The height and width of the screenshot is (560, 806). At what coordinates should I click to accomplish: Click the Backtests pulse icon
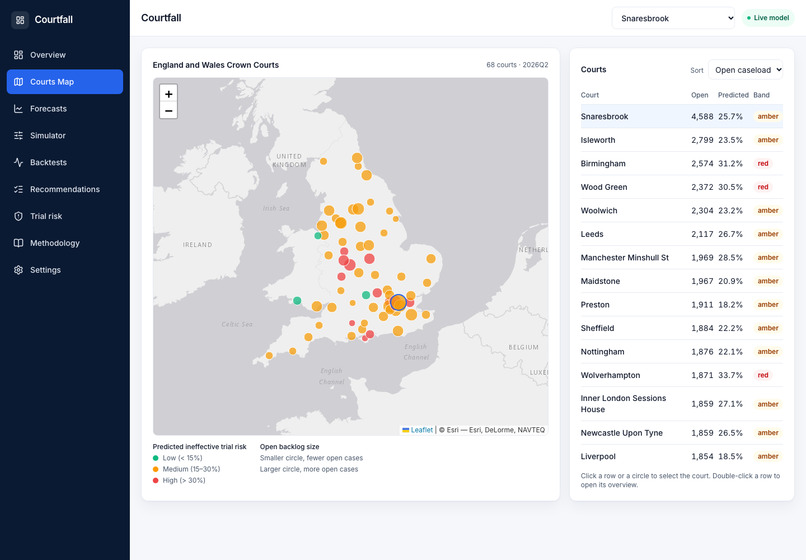click(x=19, y=162)
